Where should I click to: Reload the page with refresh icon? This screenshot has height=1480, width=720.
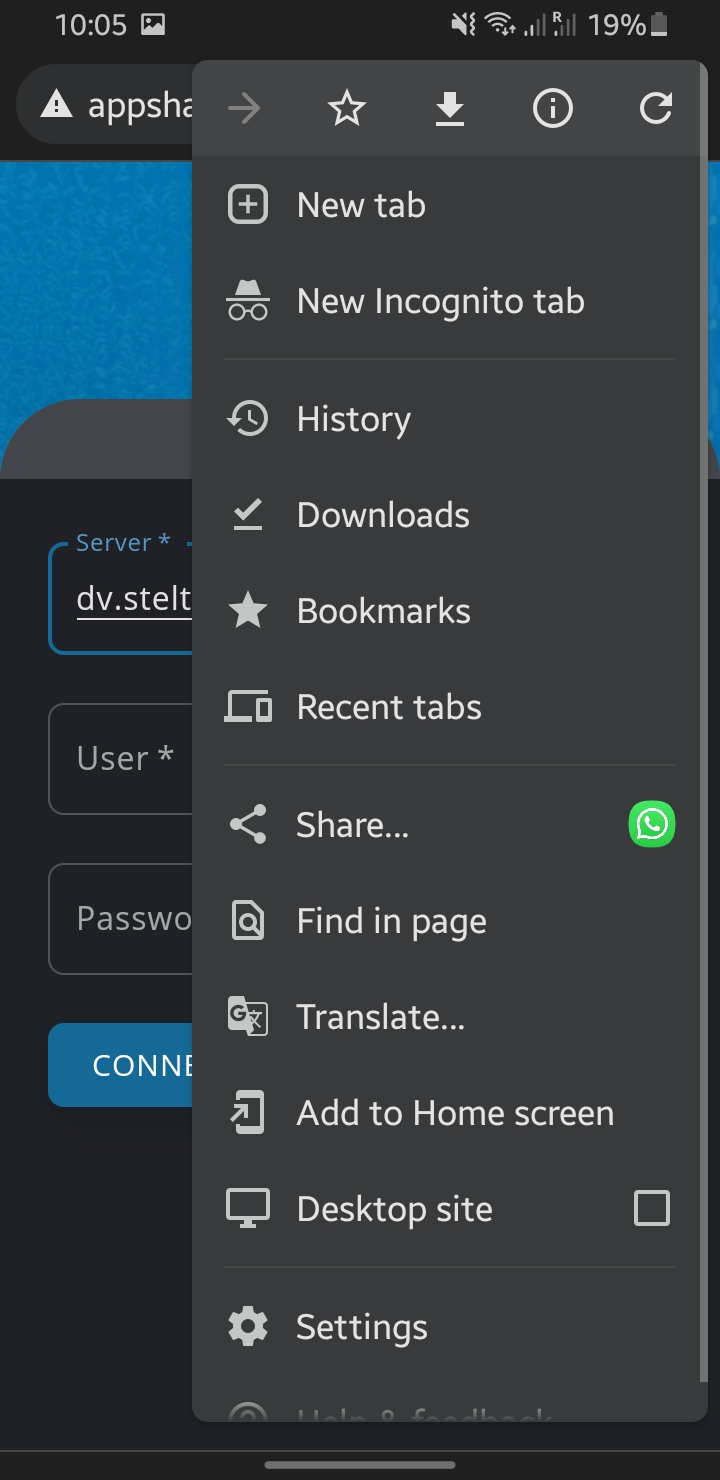(x=655, y=108)
